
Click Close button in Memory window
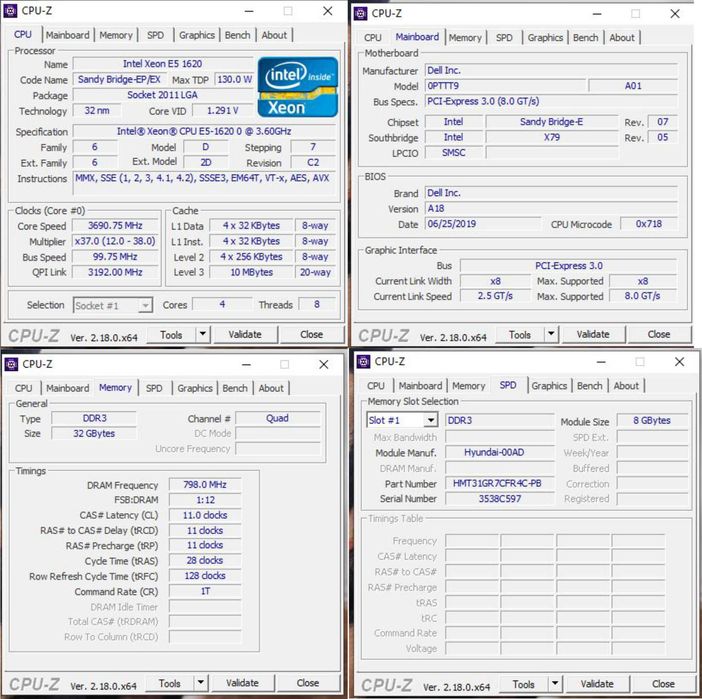pos(308,683)
